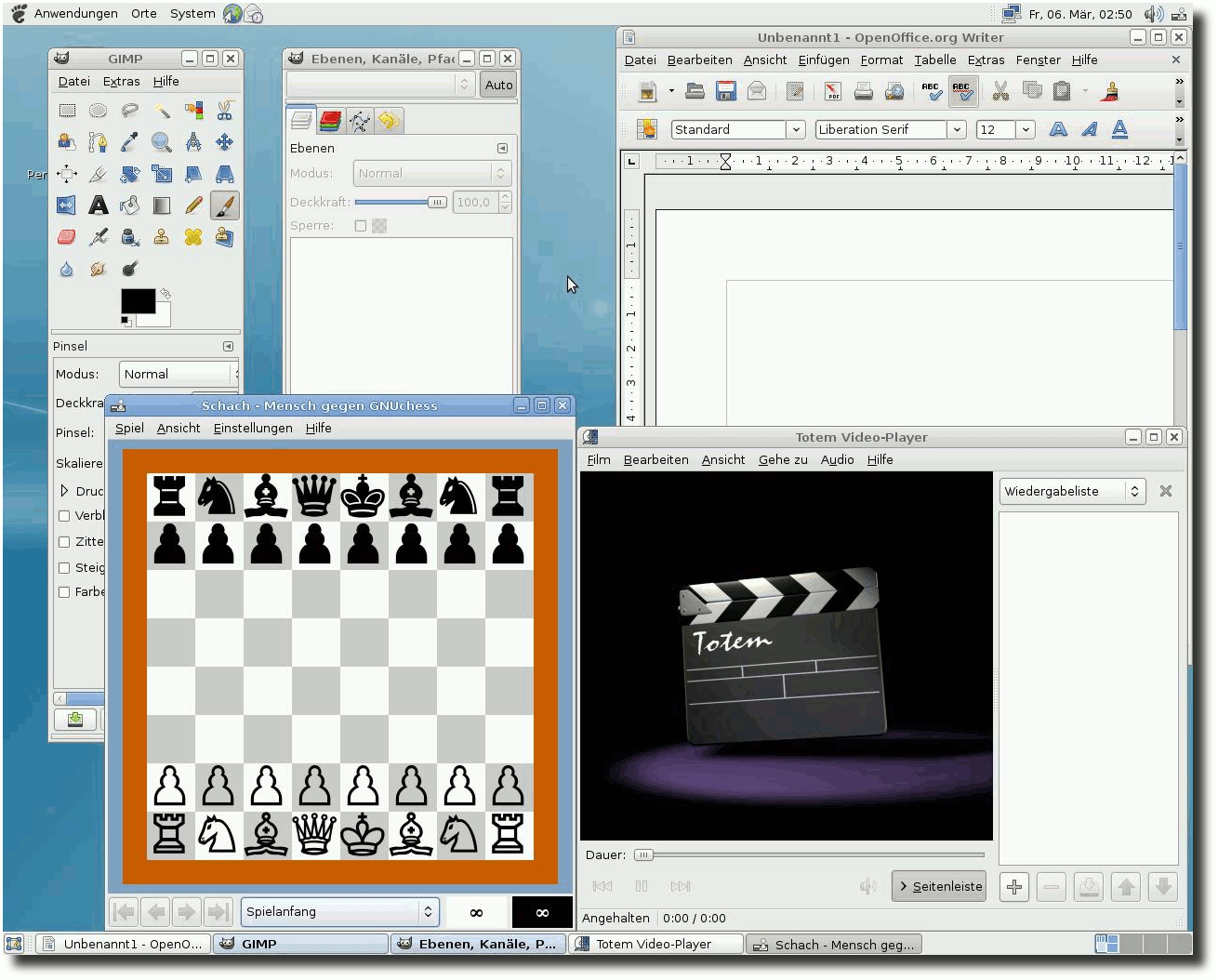Screen dimensions: 1218x980
Task: Select the Free Select lasso tool
Action: (x=129, y=111)
